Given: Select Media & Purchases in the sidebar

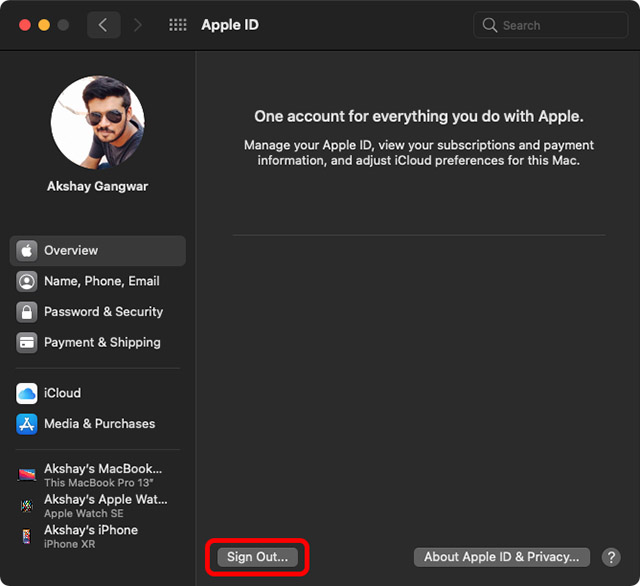Looking at the screenshot, I should pos(98,424).
